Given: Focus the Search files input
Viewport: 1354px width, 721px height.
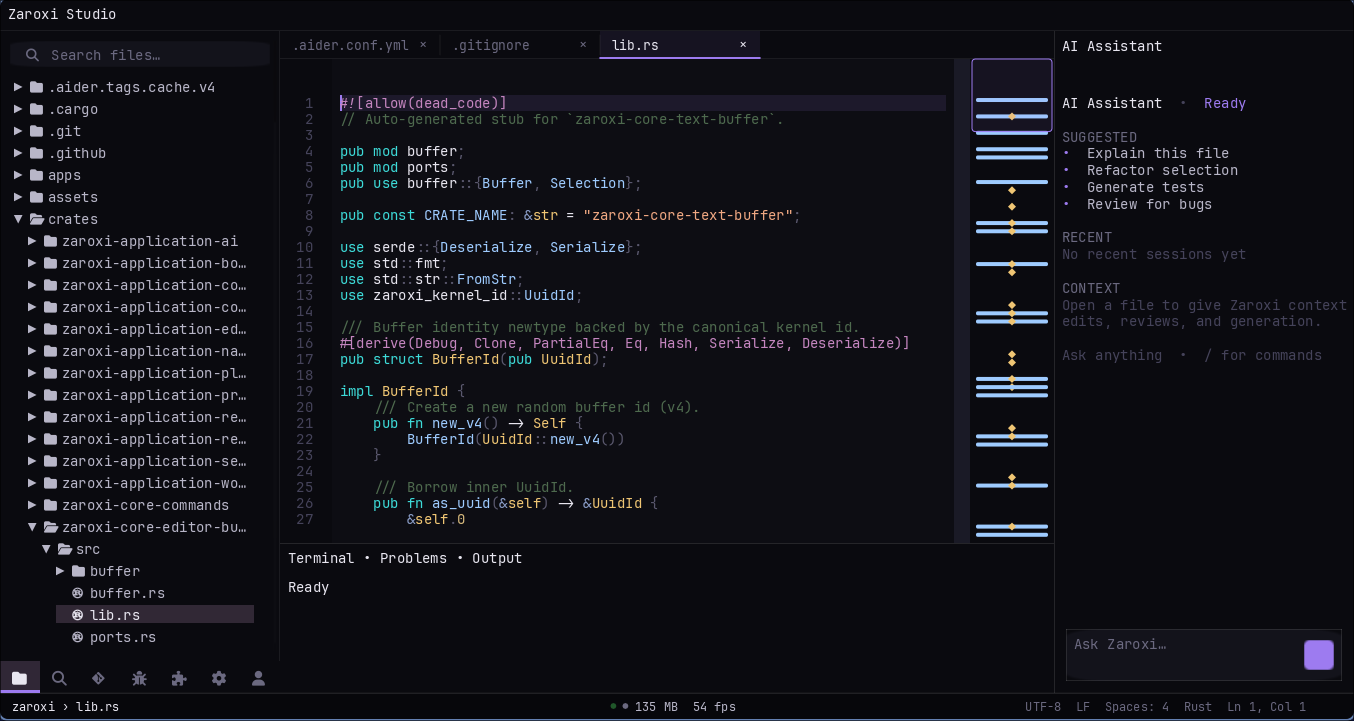Looking at the screenshot, I should (x=140, y=55).
